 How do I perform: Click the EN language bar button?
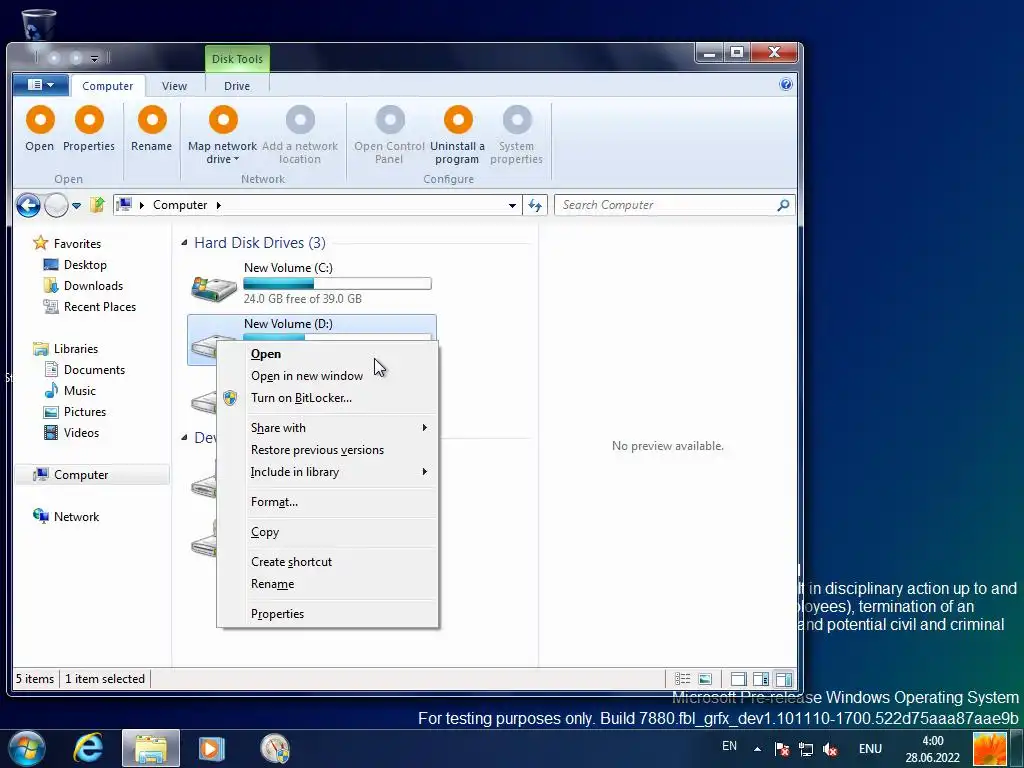click(x=729, y=746)
